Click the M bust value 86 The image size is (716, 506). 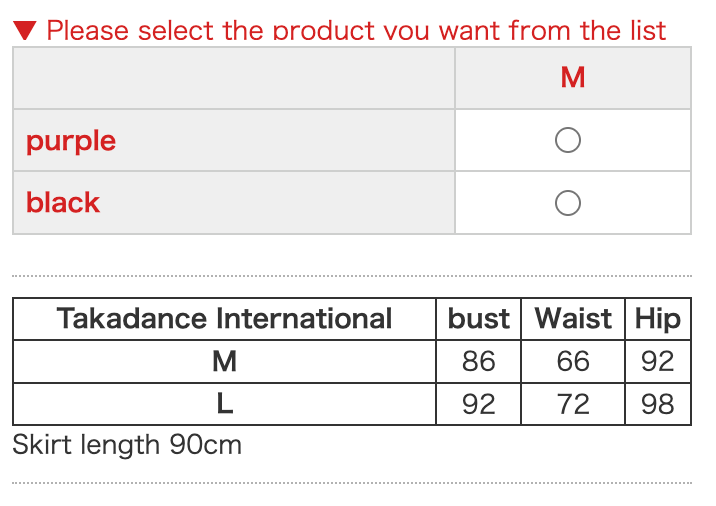tap(479, 361)
